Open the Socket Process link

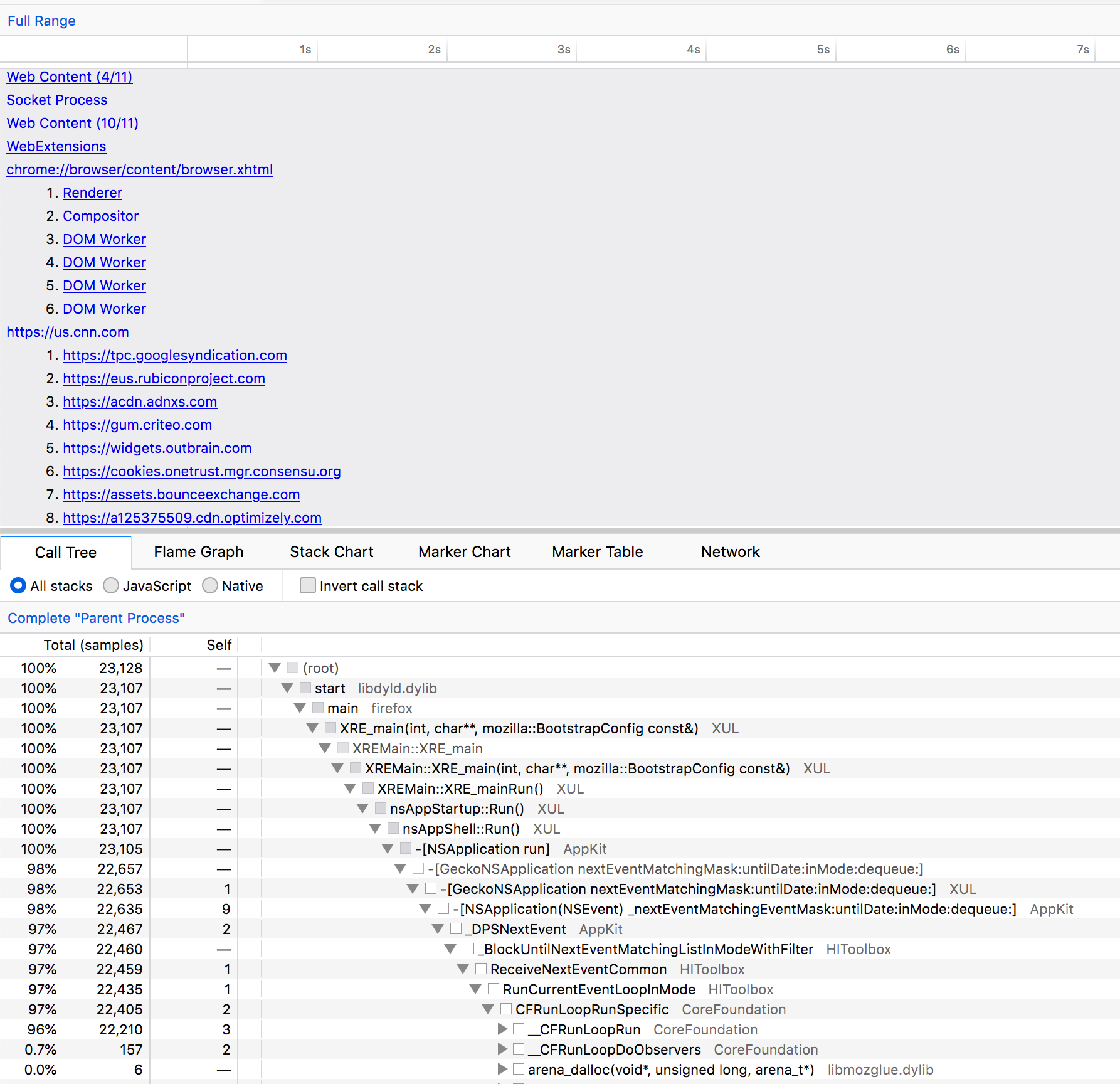pyautogui.click(x=57, y=100)
